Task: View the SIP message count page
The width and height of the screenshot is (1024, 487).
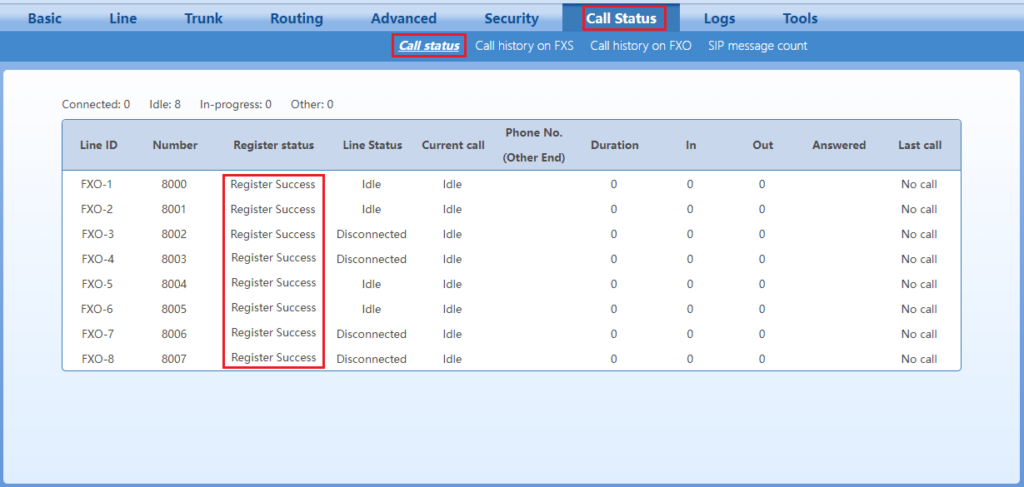Action: [757, 46]
